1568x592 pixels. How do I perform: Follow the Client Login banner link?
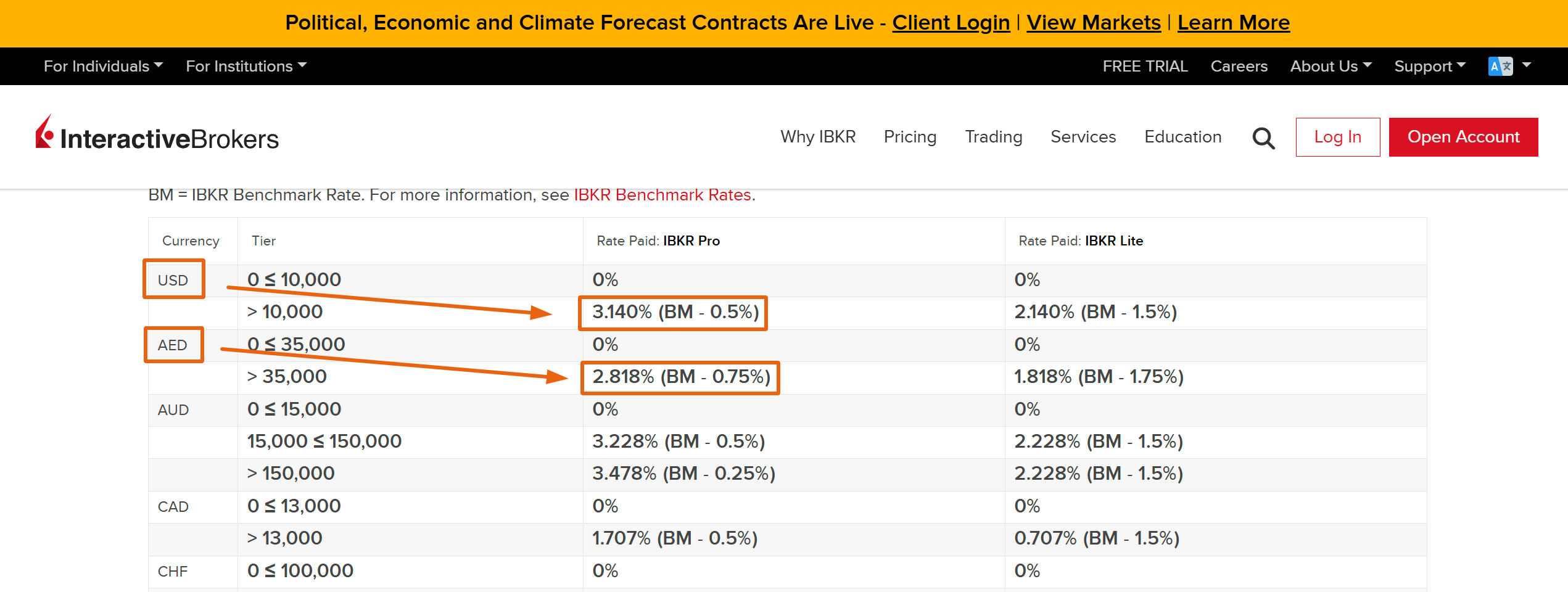point(951,23)
